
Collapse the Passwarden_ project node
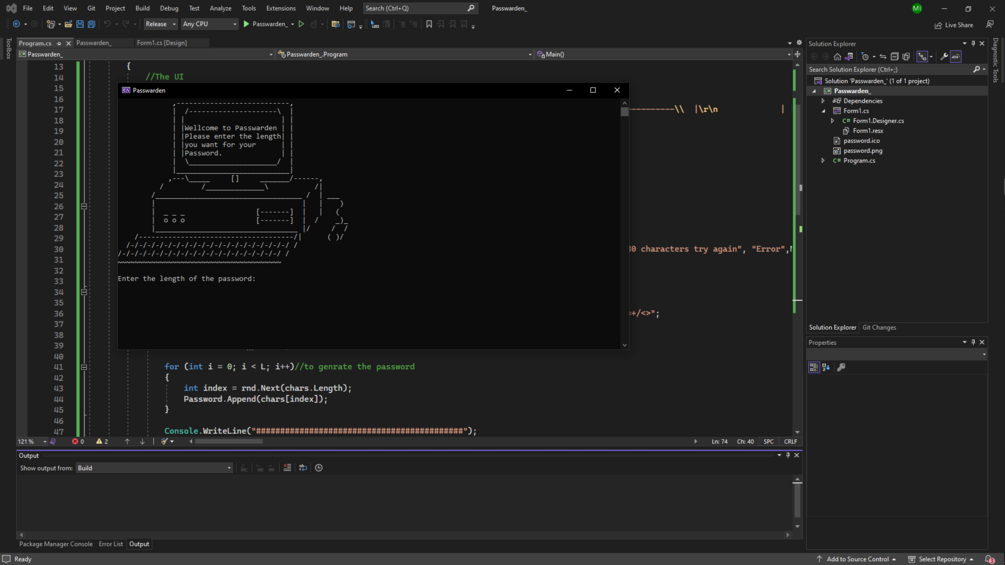pyautogui.click(x=814, y=91)
